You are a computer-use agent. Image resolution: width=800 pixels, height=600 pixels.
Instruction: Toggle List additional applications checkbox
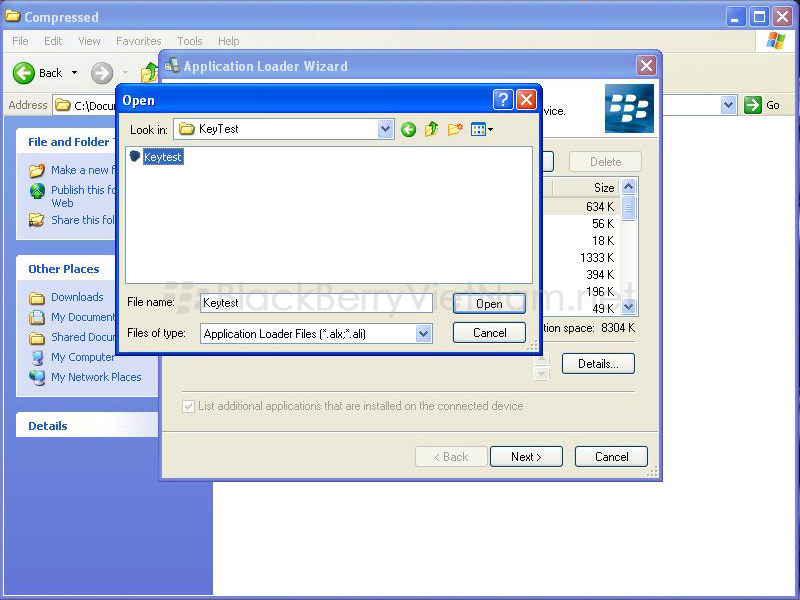tap(188, 407)
